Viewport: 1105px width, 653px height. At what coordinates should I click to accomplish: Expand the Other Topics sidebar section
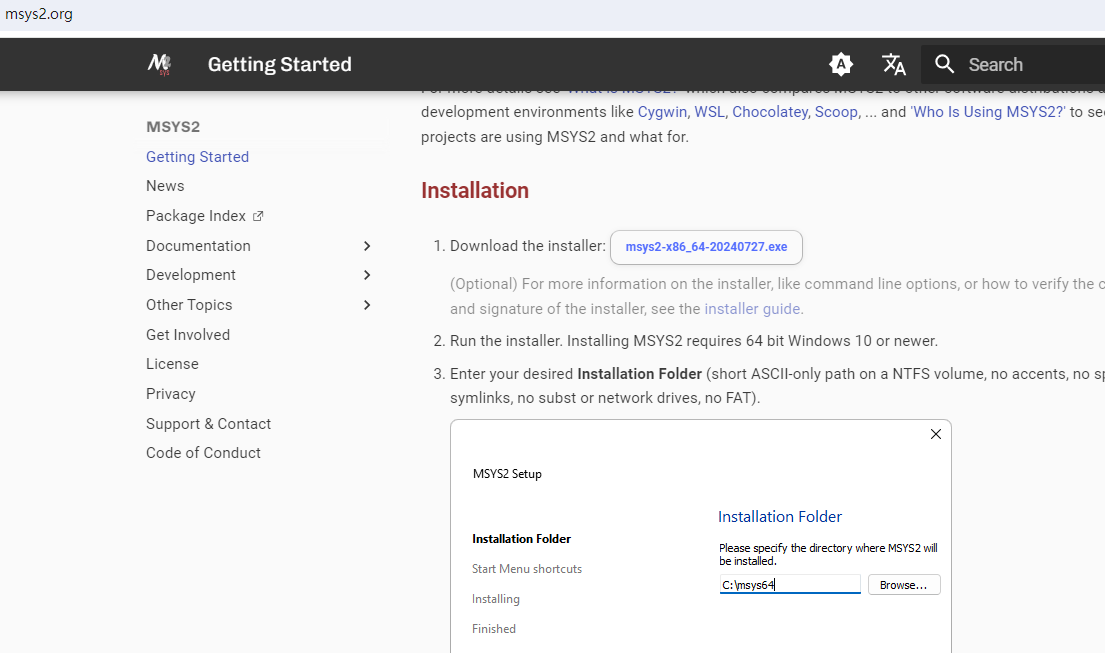(367, 304)
